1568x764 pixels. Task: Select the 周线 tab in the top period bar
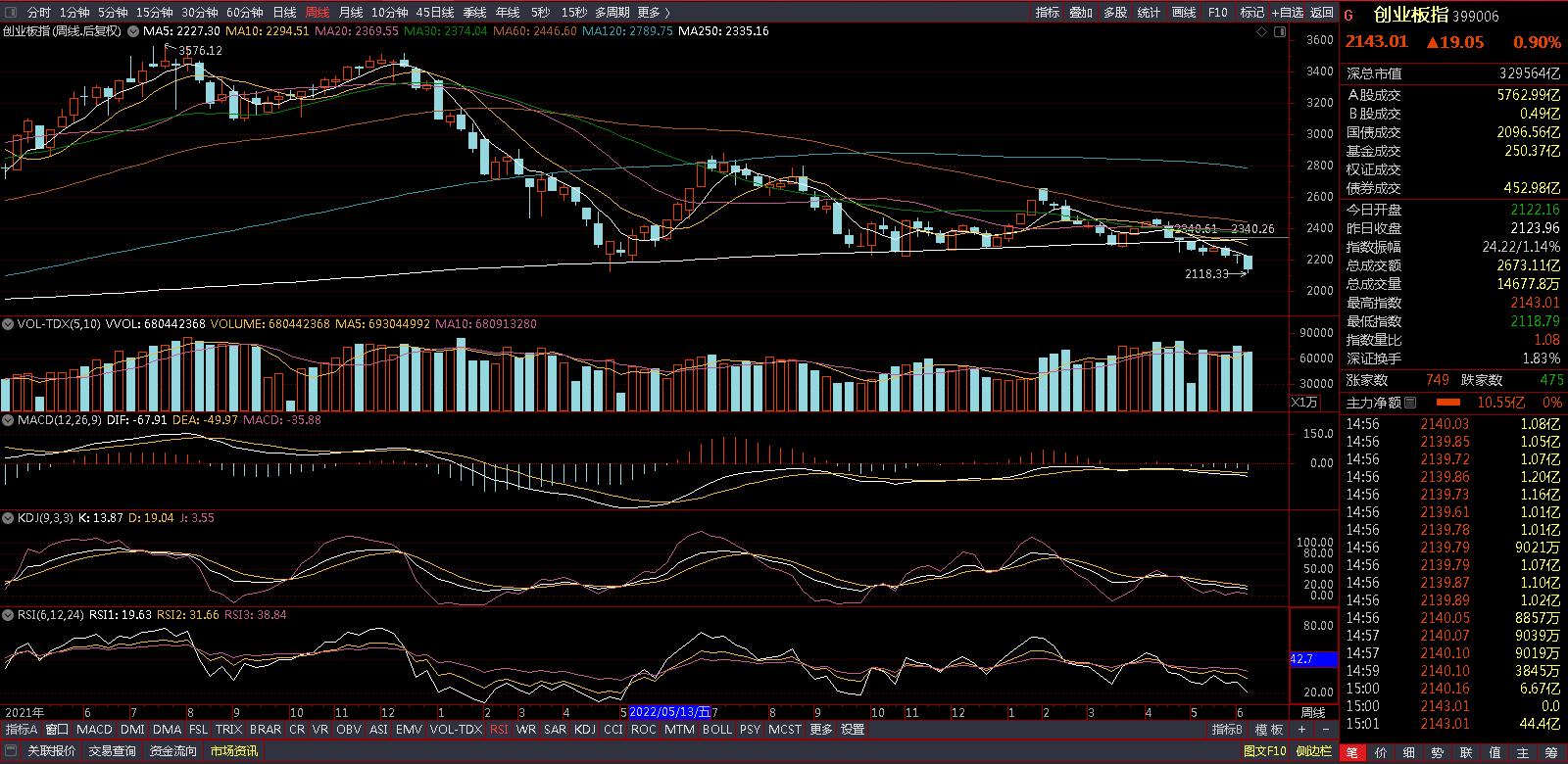[x=318, y=13]
